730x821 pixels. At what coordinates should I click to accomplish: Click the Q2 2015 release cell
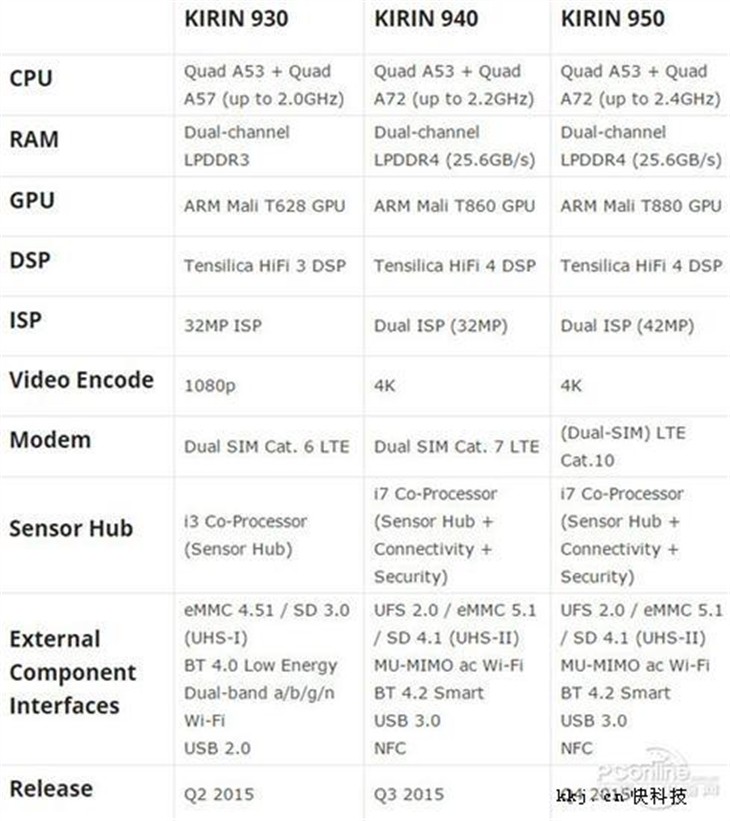click(x=219, y=794)
